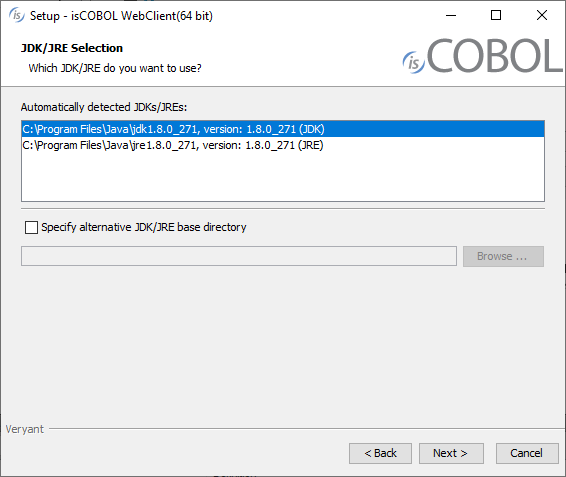Select the jdk1.8.0_271 (JDK) list entry
Screen dimensions: 566x477
(283, 129)
